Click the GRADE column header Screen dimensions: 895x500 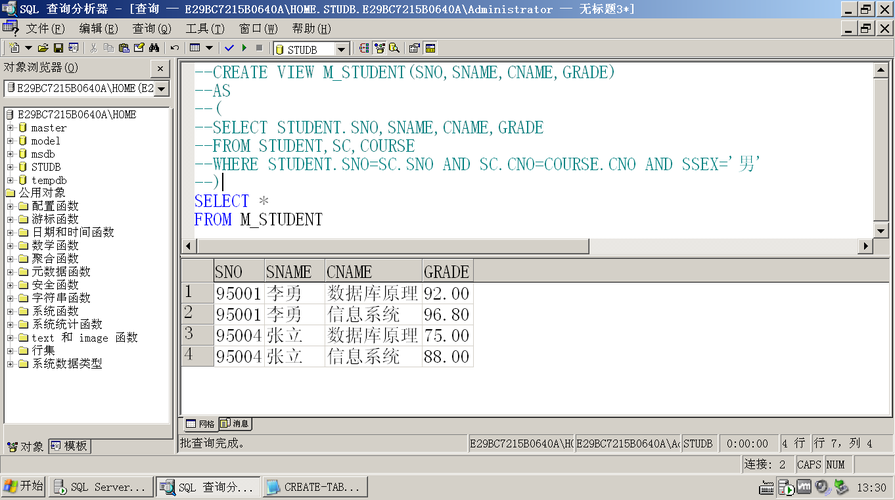tap(448, 272)
